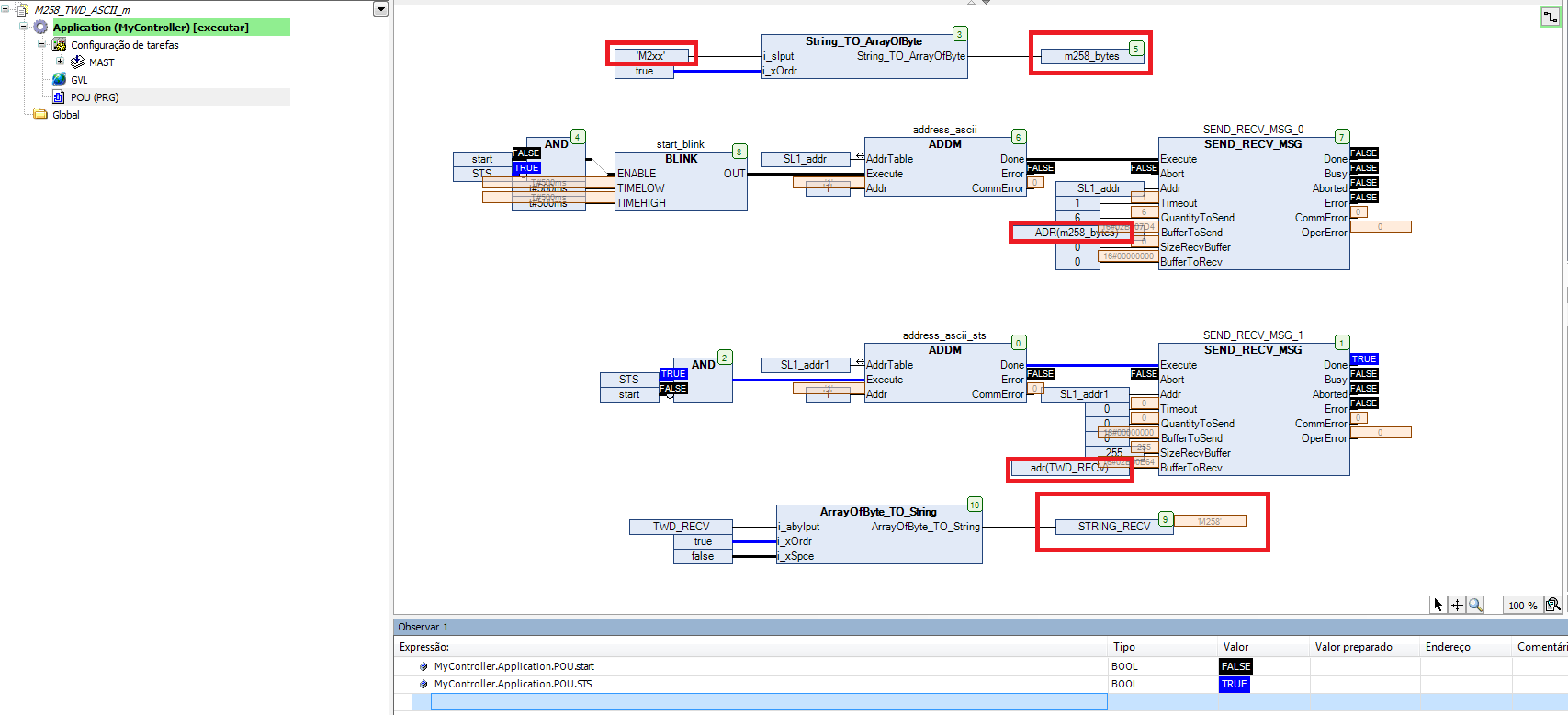Click the address_ascii_sts ADDM block header
Viewport: 1568px width, 715px height.
click(945, 350)
